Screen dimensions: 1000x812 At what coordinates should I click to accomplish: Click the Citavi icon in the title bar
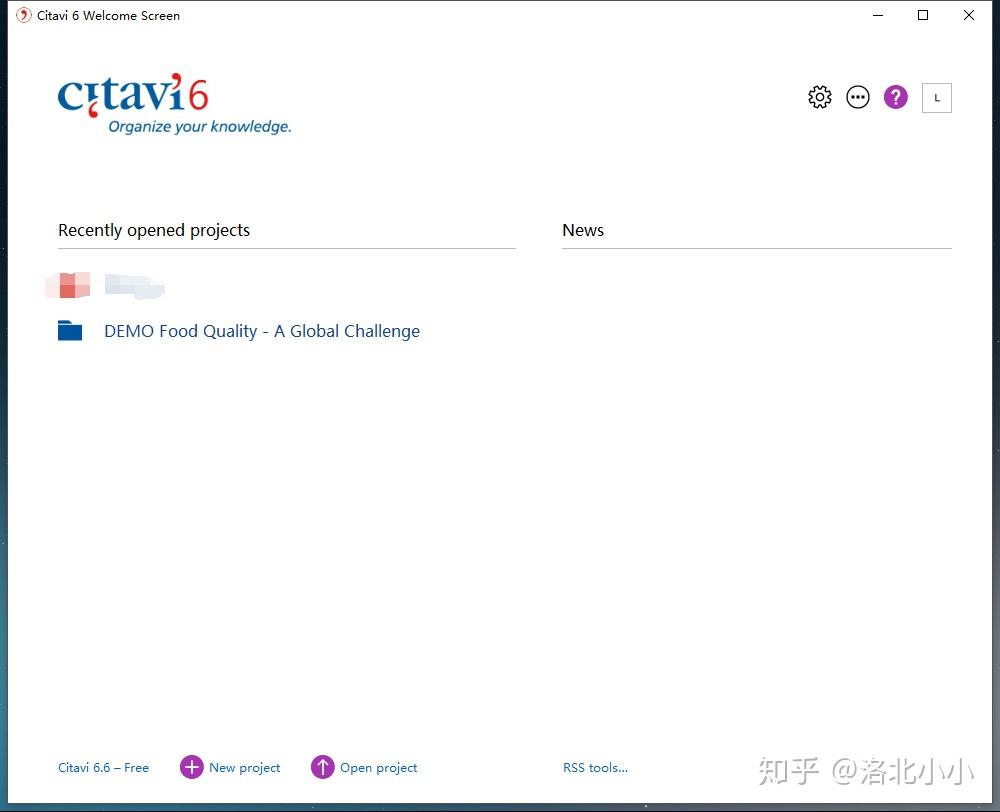[x=22, y=15]
